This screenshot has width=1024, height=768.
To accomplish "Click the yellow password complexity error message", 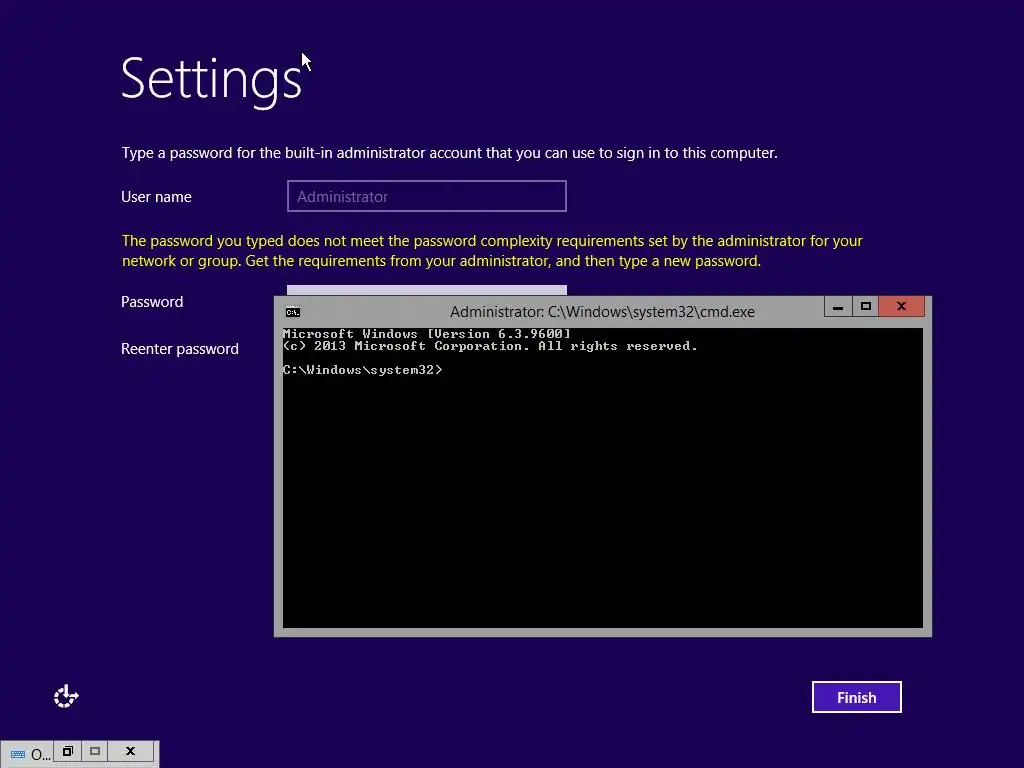I will (x=492, y=251).
